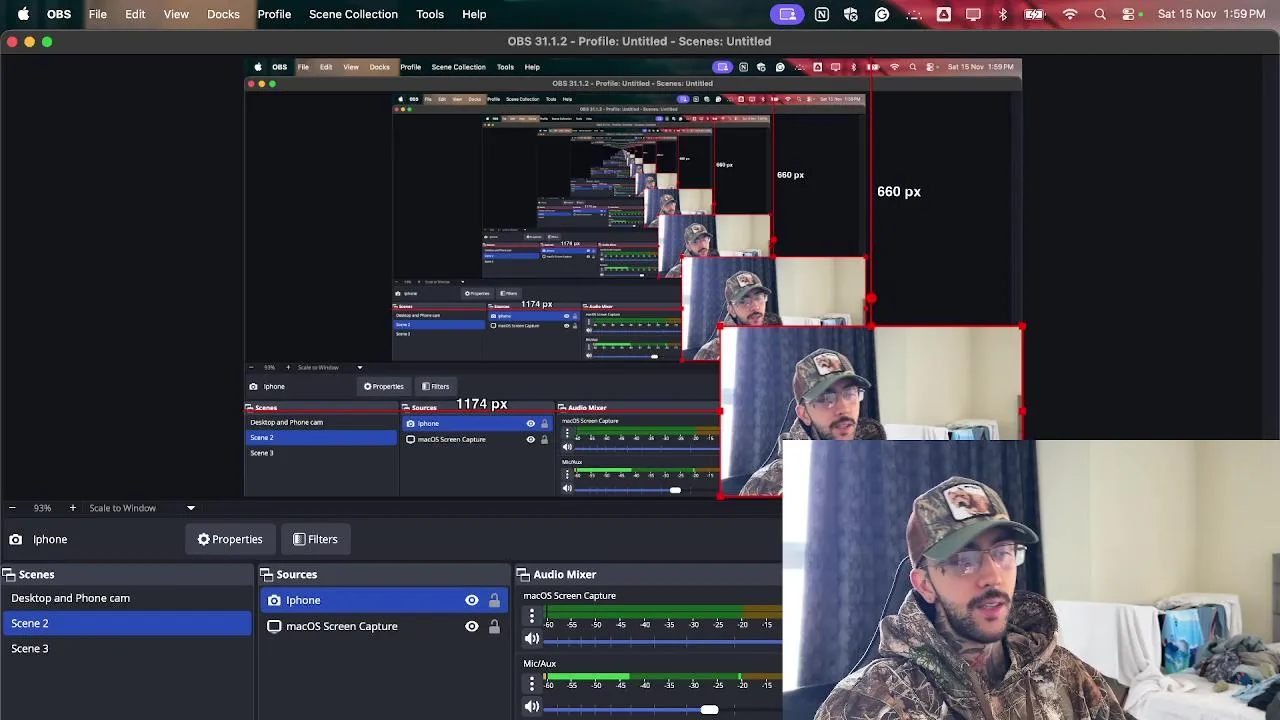The height and width of the screenshot is (720, 1280).
Task: Open options dots for Mic/Aux audio
Action: click(x=532, y=684)
